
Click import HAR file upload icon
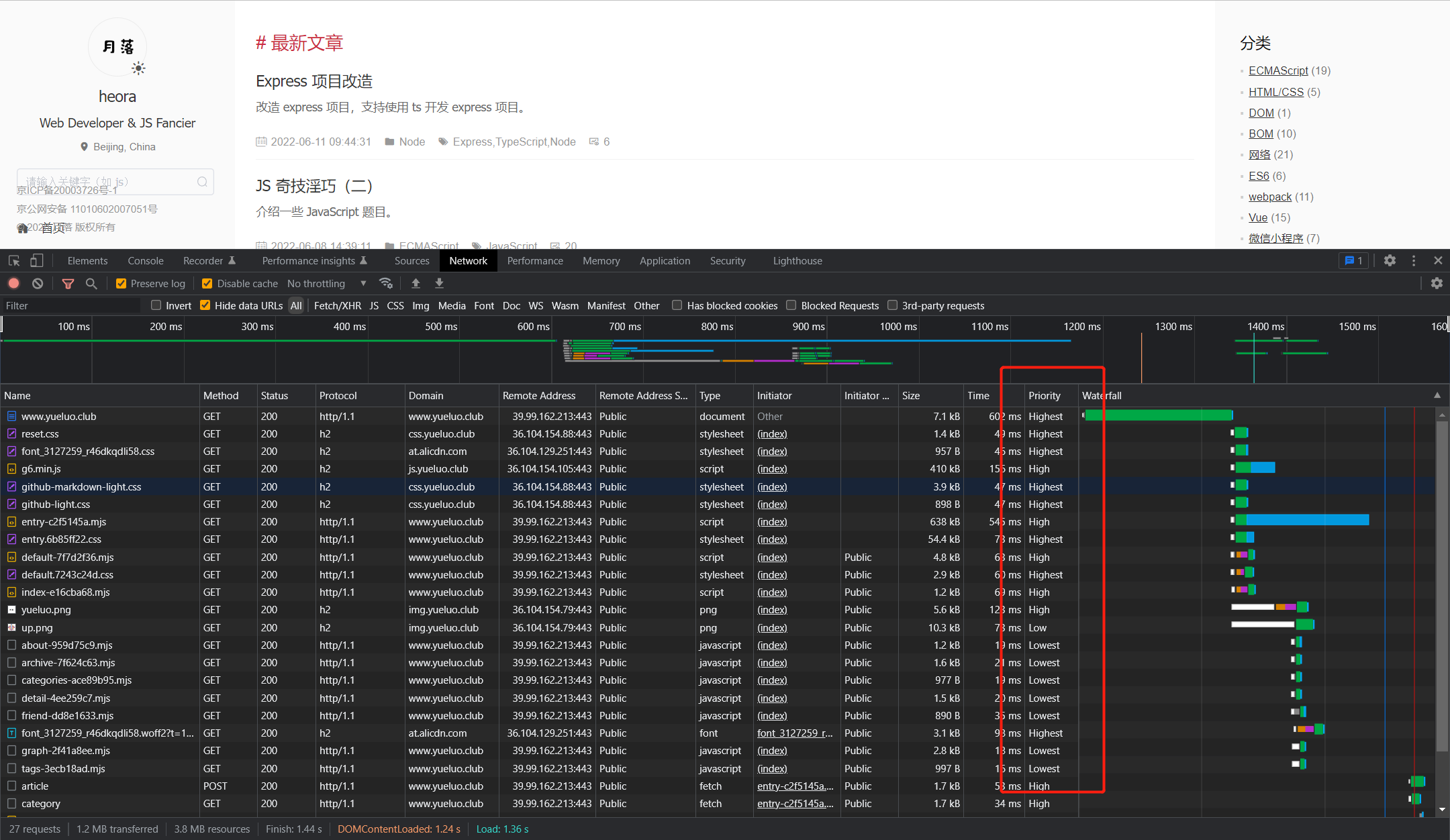[x=416, y=284]
